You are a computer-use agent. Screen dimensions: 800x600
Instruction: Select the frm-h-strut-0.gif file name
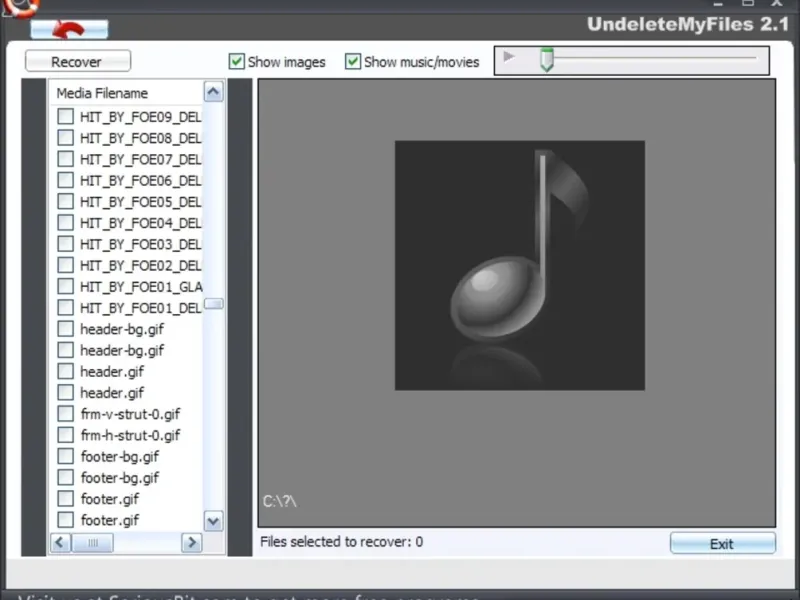(130, 436)
